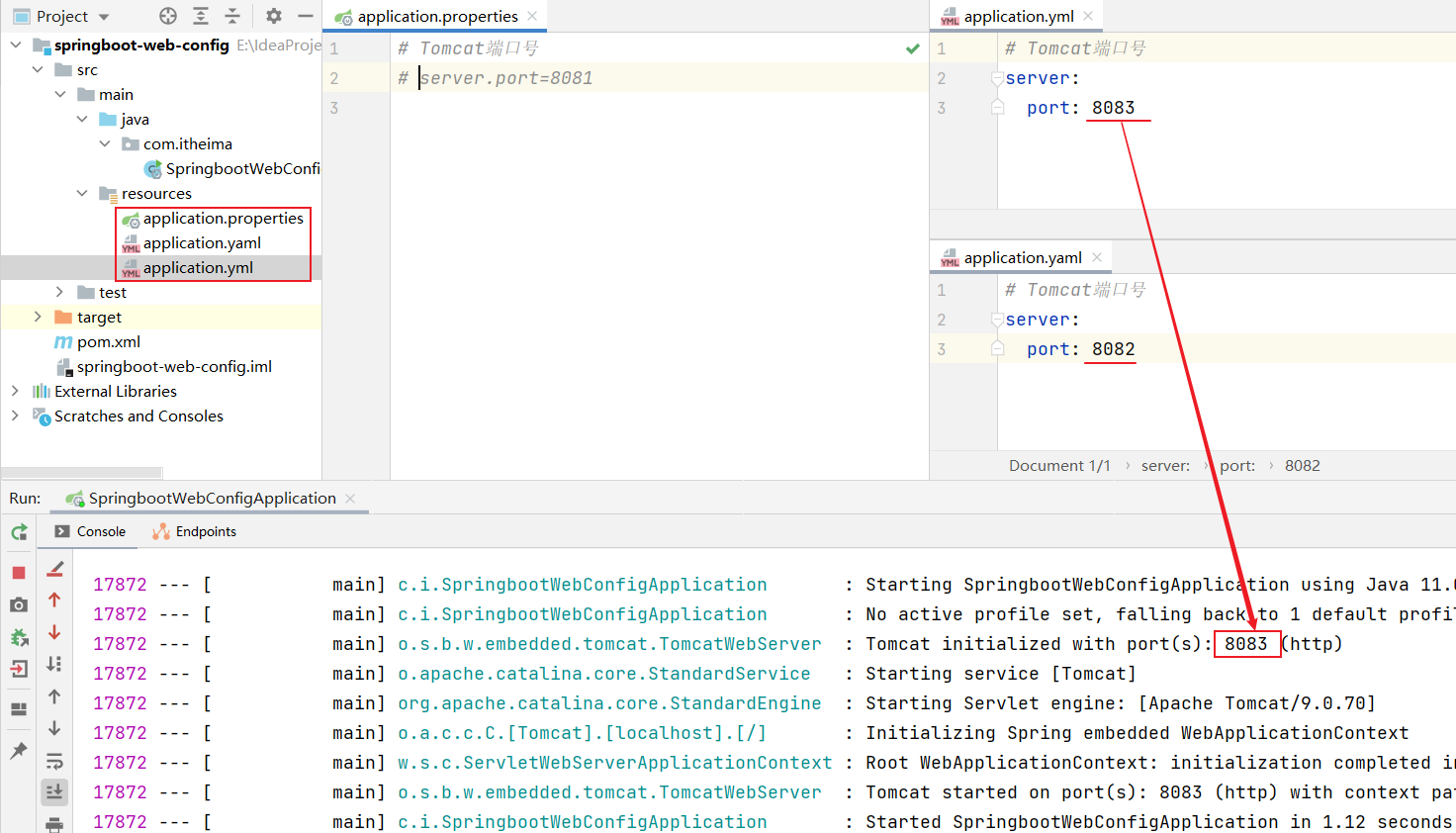Viewport: 1456px width, 833px height.
Task: Pin the Run tab
Action: pyautogui.click(x=19, y=751)
